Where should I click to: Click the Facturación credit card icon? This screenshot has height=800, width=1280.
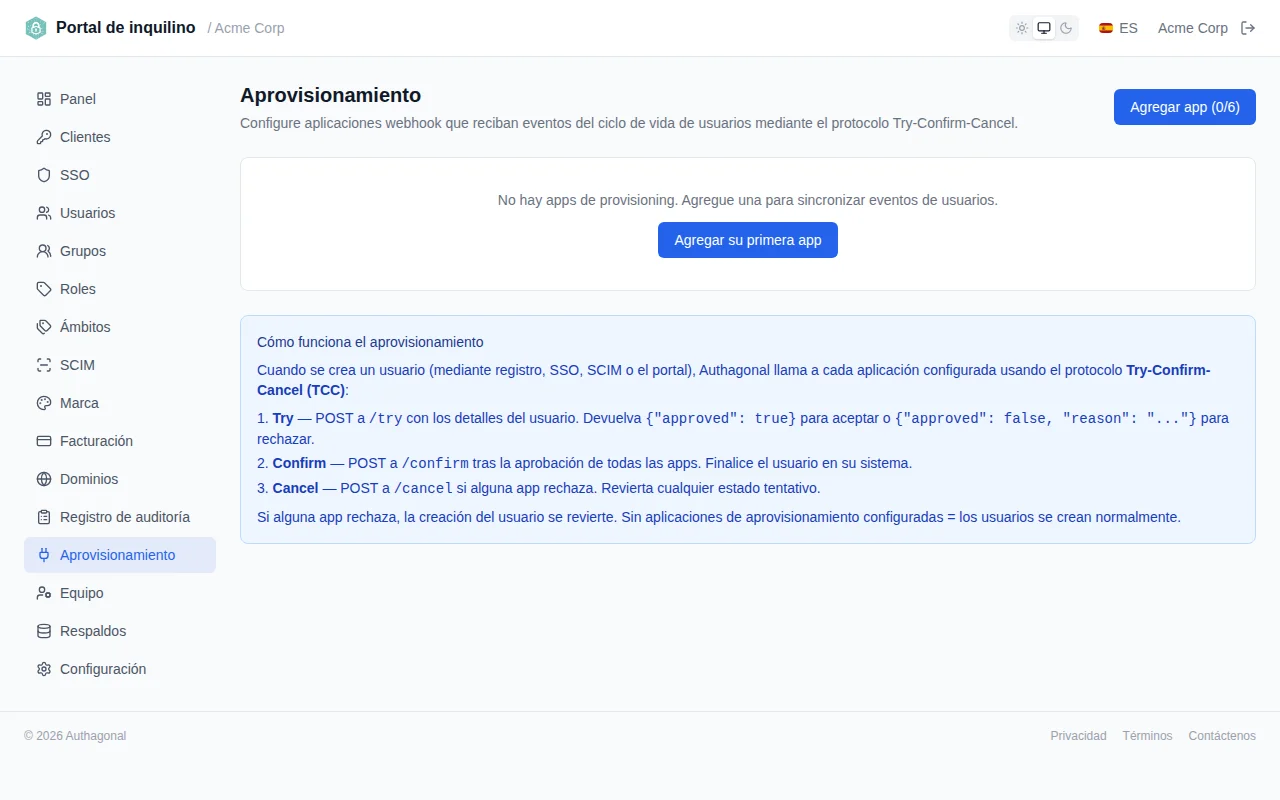[x=44, y=441]
